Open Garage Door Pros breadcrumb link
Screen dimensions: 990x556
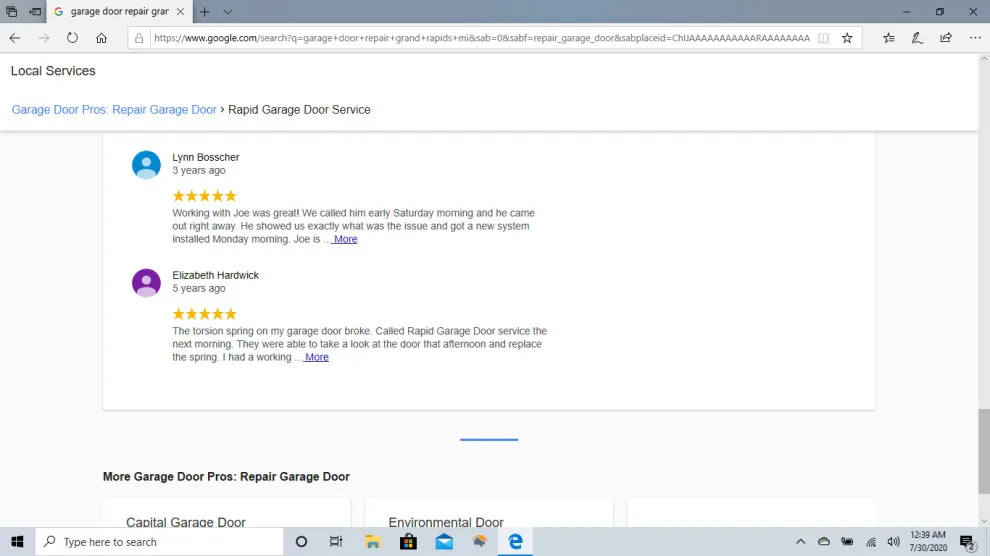point(114,110)
